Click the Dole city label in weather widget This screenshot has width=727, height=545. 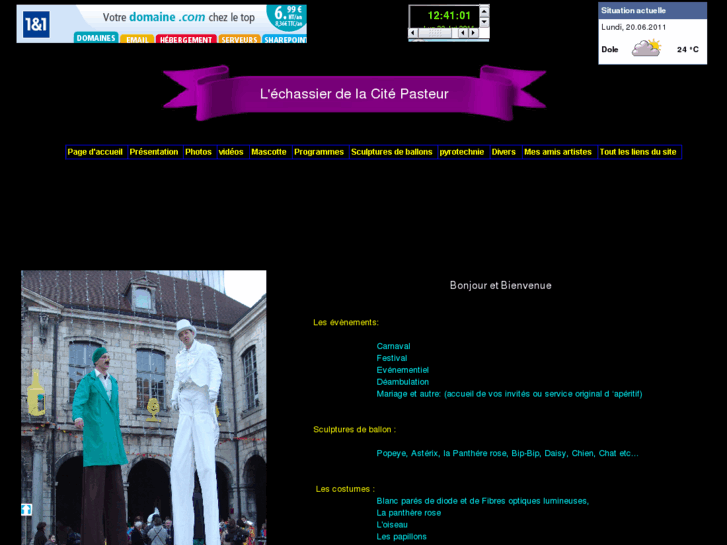pos(610,49)
